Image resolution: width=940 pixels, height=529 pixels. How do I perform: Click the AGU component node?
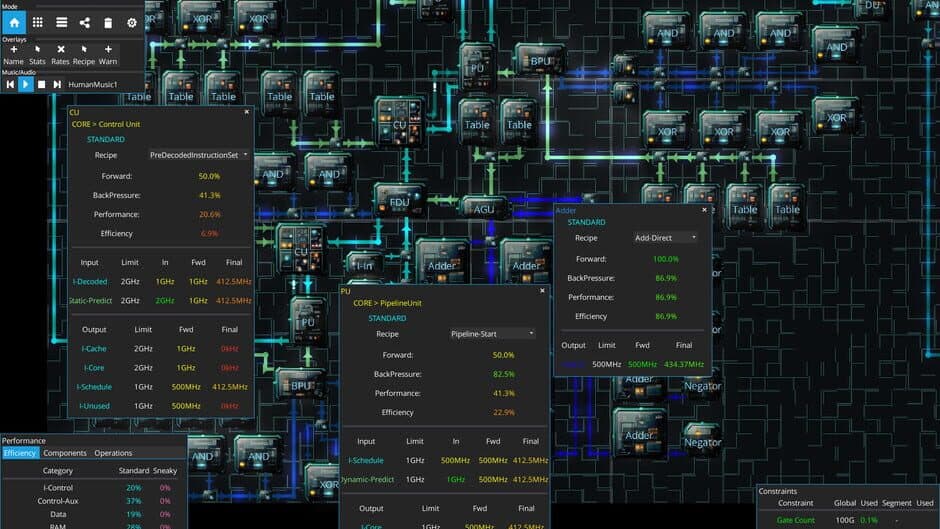[x=485, y=207]
